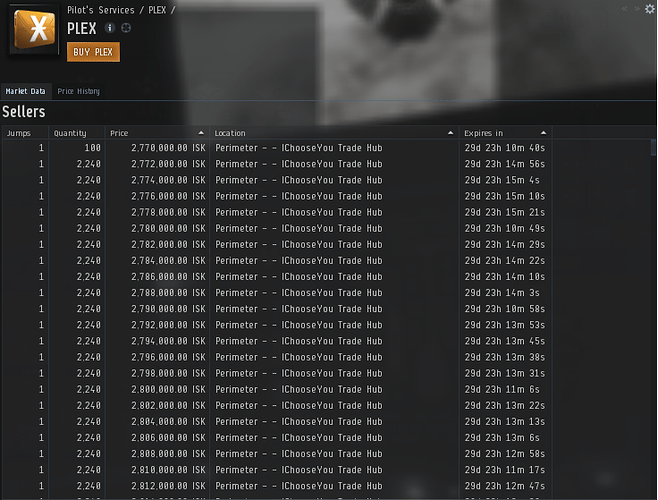Select the 2,794,000.00 ISK sell order
Screen dimensions: 658x500
click(x=326, y=341)
